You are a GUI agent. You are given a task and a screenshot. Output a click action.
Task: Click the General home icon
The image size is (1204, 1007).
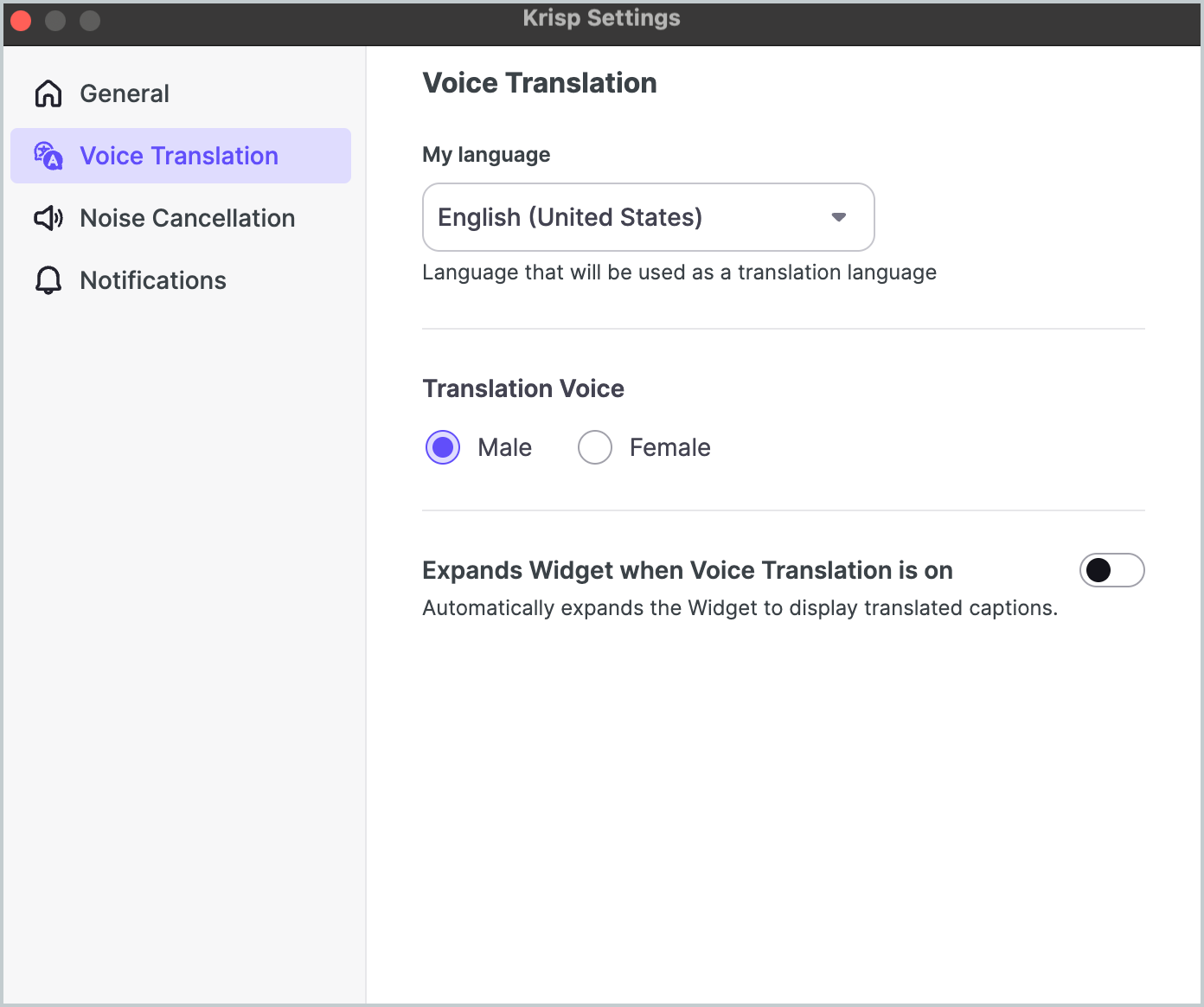pos(48,93)
